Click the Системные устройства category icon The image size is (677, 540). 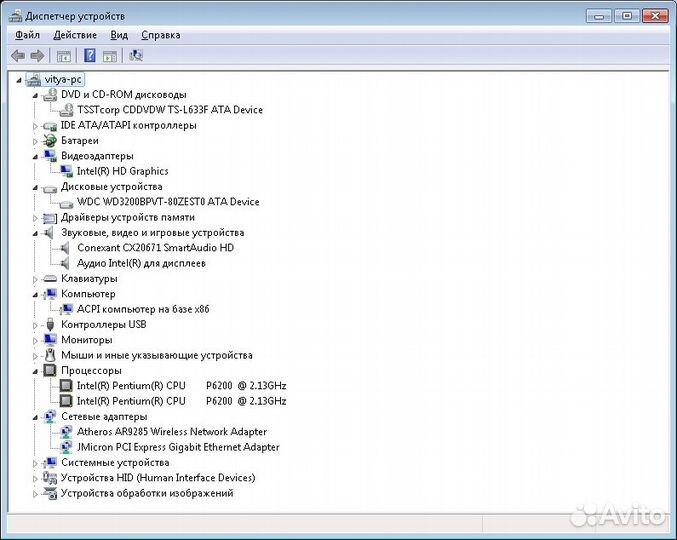pos(50,463)
